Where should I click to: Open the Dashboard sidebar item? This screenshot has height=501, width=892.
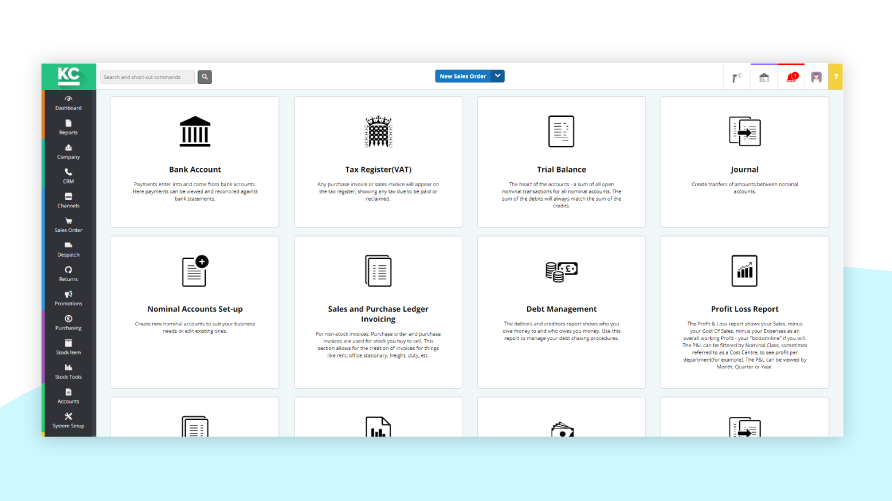pyautogui.click(x=68, y=103)
